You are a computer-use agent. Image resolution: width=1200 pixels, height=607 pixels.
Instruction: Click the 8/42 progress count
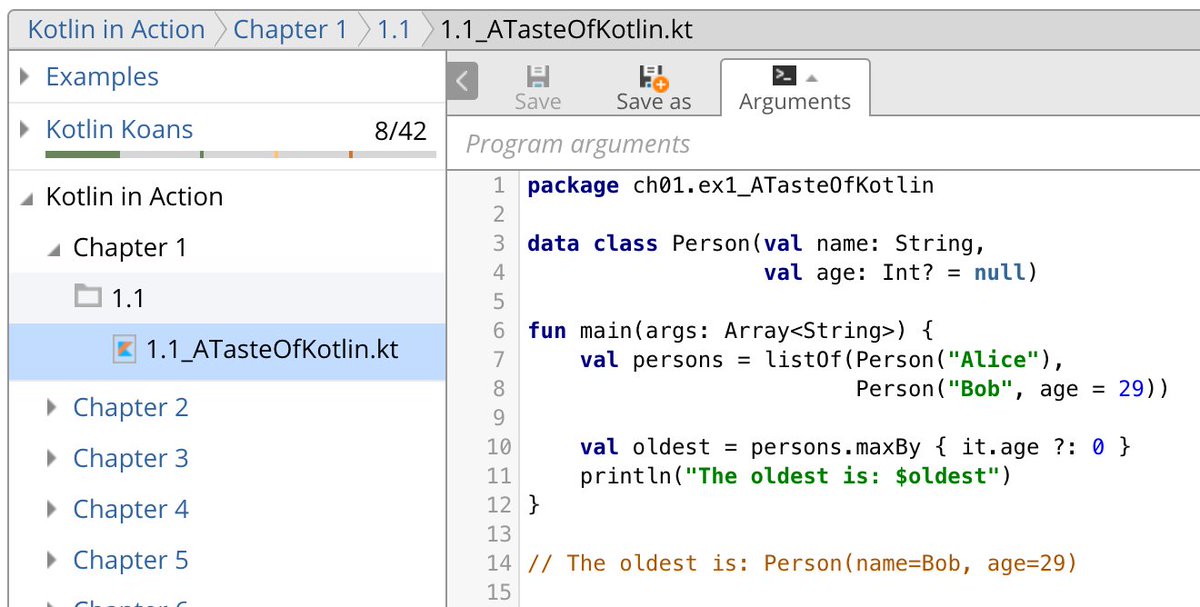[x=400, y=131]
